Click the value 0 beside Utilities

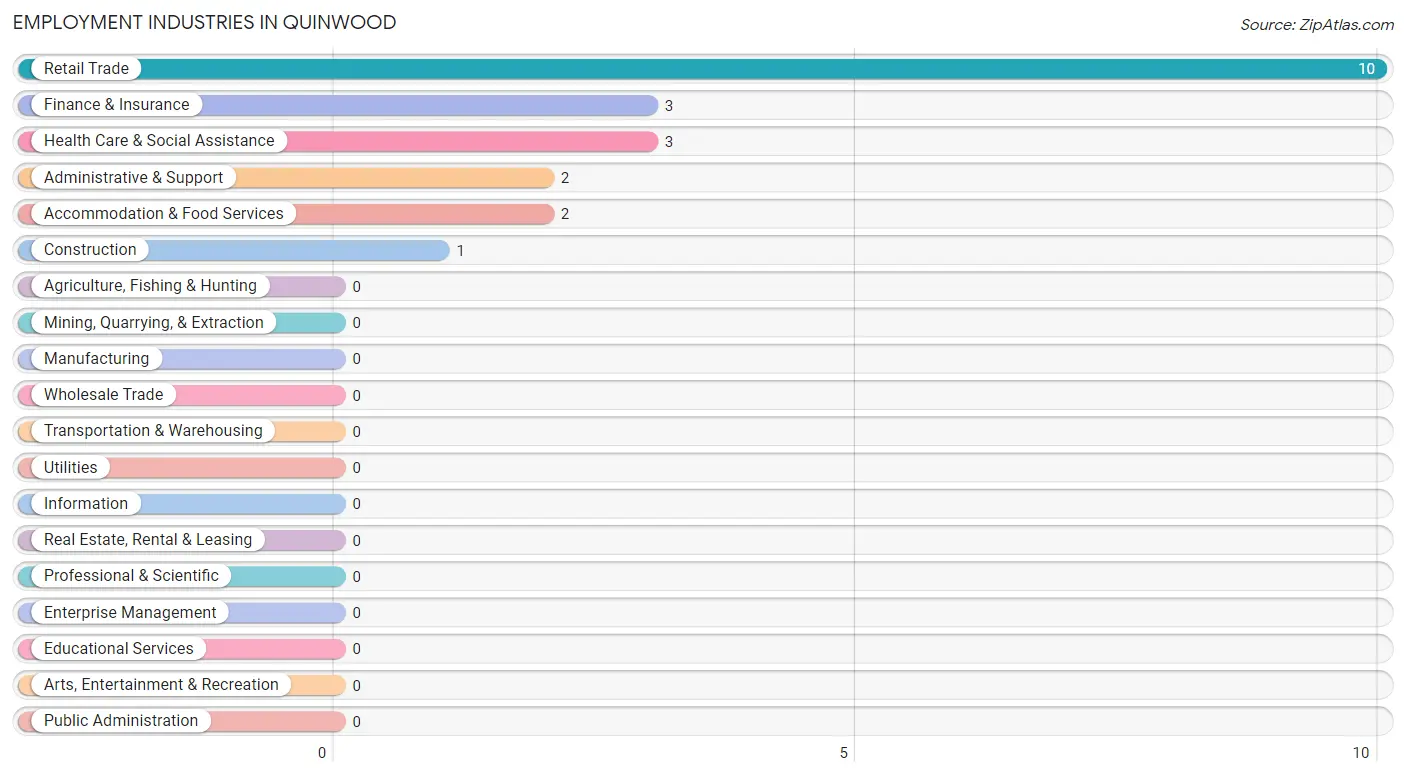click(356, 468)
